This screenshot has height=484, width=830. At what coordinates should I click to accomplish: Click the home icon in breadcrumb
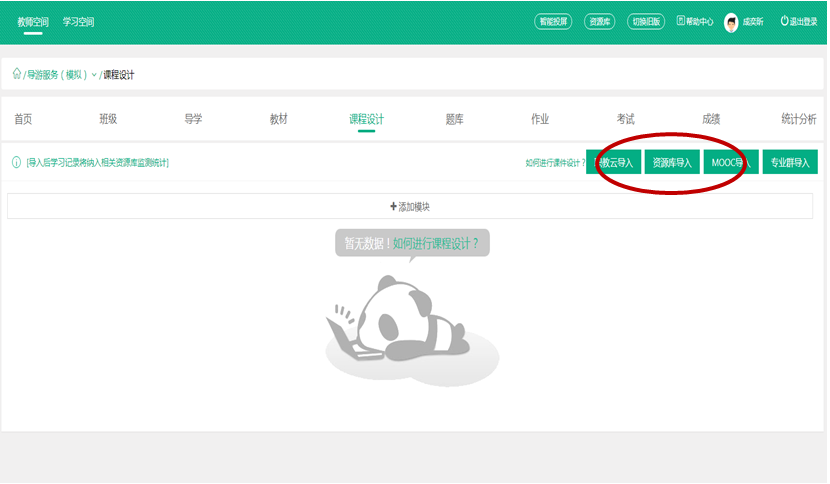tap(16, 74)
